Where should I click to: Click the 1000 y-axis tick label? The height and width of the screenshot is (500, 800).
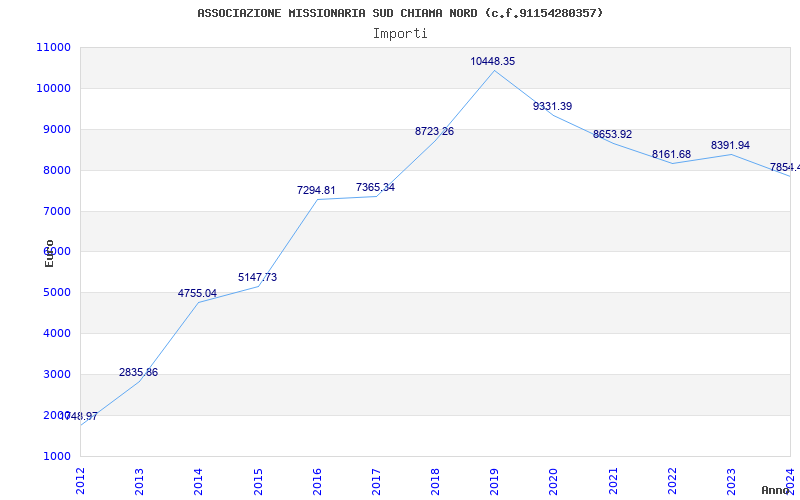tap(57, 456)
